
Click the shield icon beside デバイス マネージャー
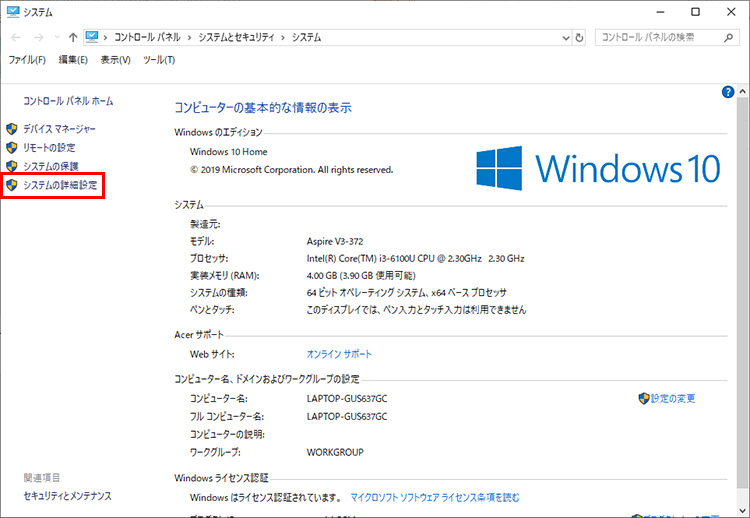[x=12, y=129]
